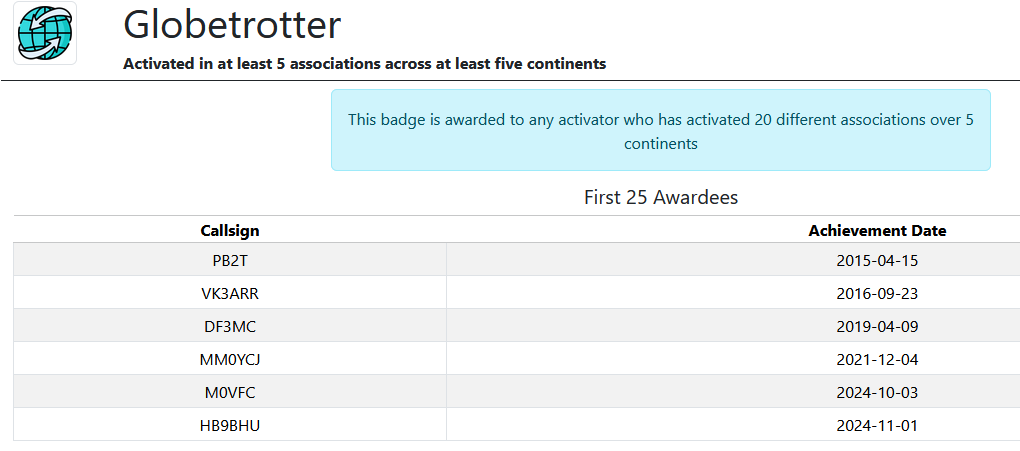Click the 2024-11-01 achievement date
Image resolution: width=1020 pixels, height=451 pixels.
(877, 426)
